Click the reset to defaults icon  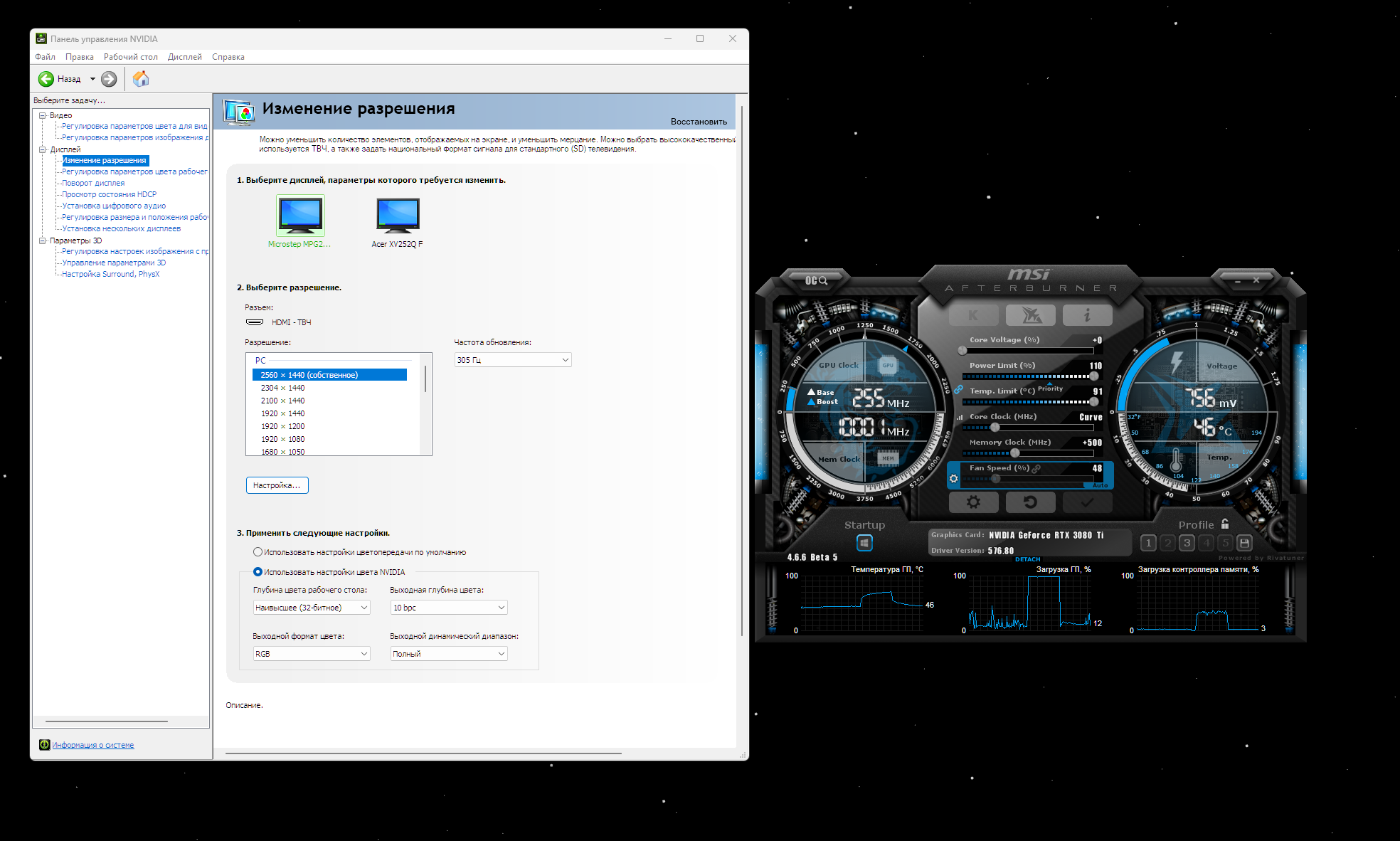pyautogui.click(x=1030, y=502)
